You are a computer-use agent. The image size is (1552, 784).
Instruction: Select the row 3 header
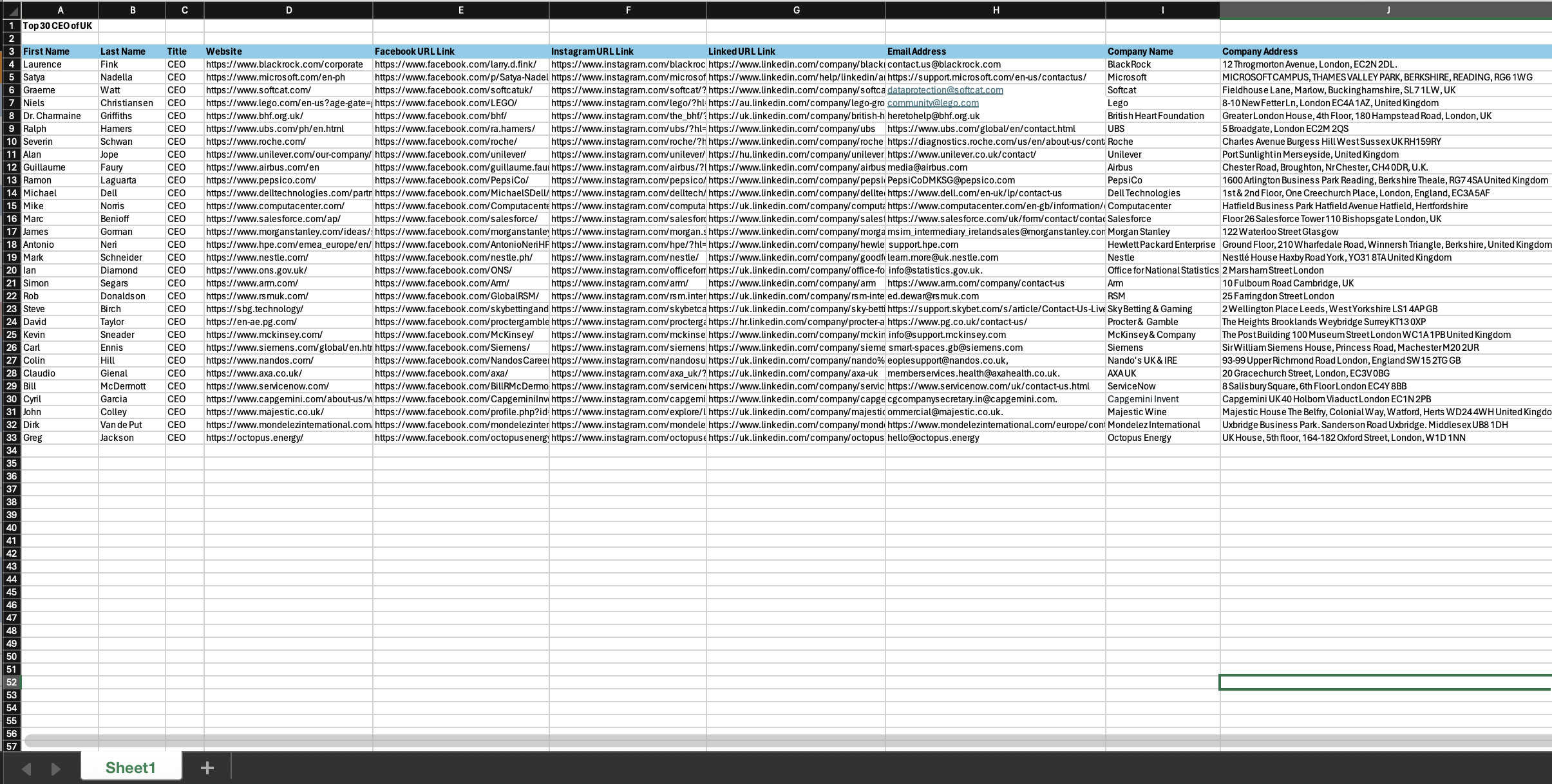pos(12,51)
